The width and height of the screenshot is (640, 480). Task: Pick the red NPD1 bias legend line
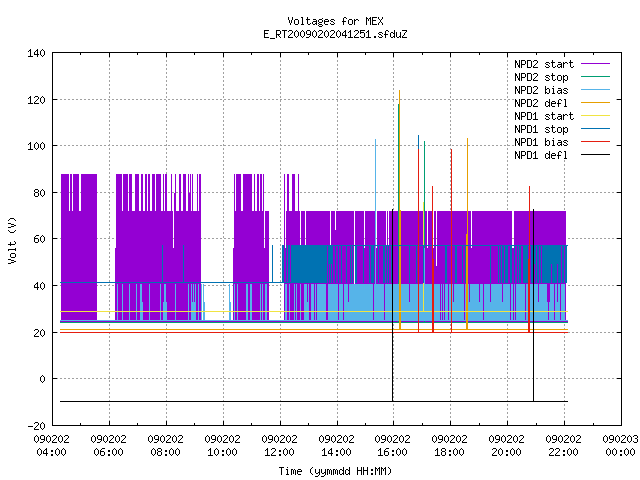click(595, 142)
